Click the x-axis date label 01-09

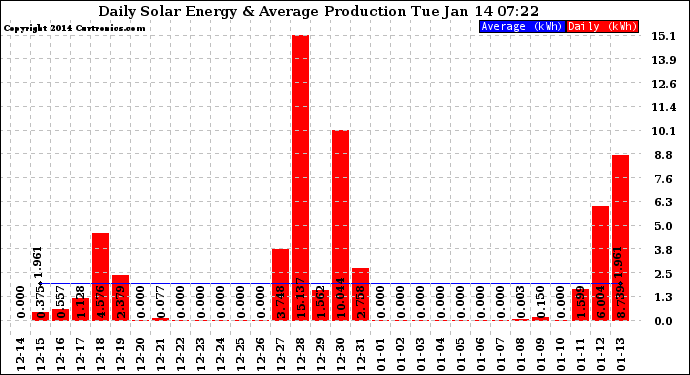[540, 355]
